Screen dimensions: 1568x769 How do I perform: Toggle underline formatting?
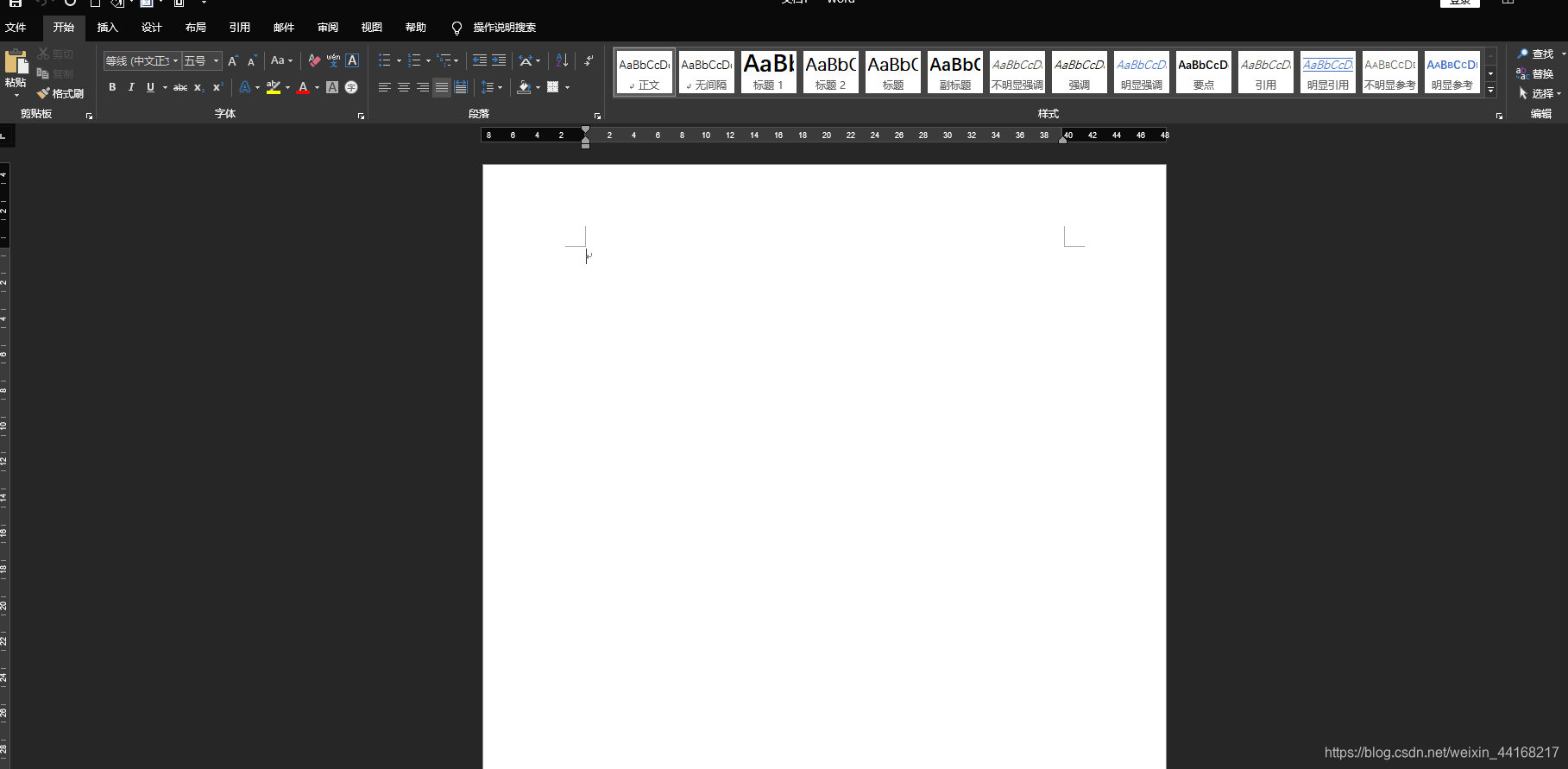(150, 87)
